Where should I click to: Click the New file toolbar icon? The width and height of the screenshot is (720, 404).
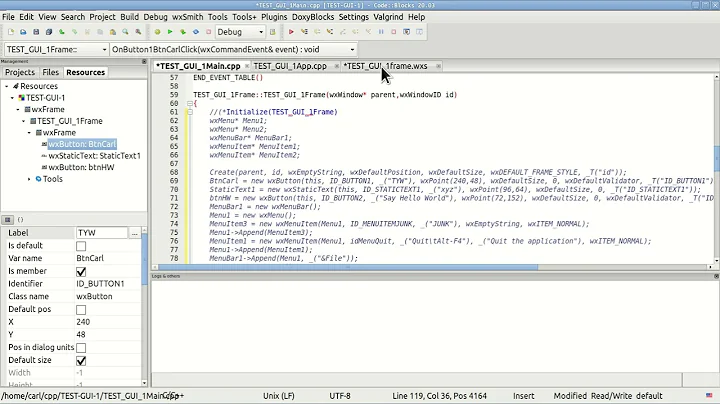(11, 32)
